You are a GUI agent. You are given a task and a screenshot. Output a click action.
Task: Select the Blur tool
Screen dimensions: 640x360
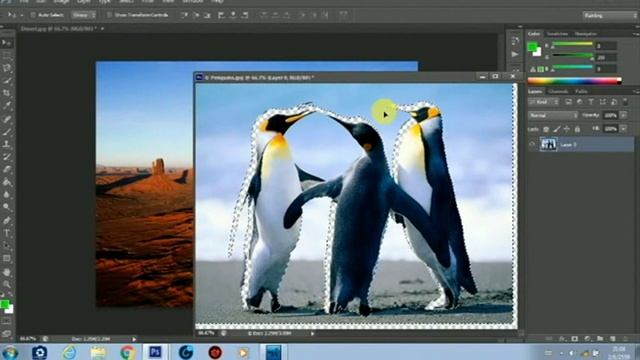7,195
